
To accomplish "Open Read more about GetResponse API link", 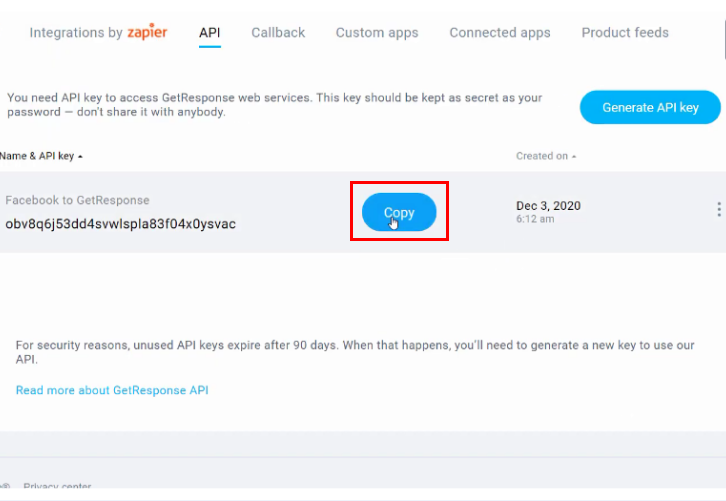I will 112,390.
